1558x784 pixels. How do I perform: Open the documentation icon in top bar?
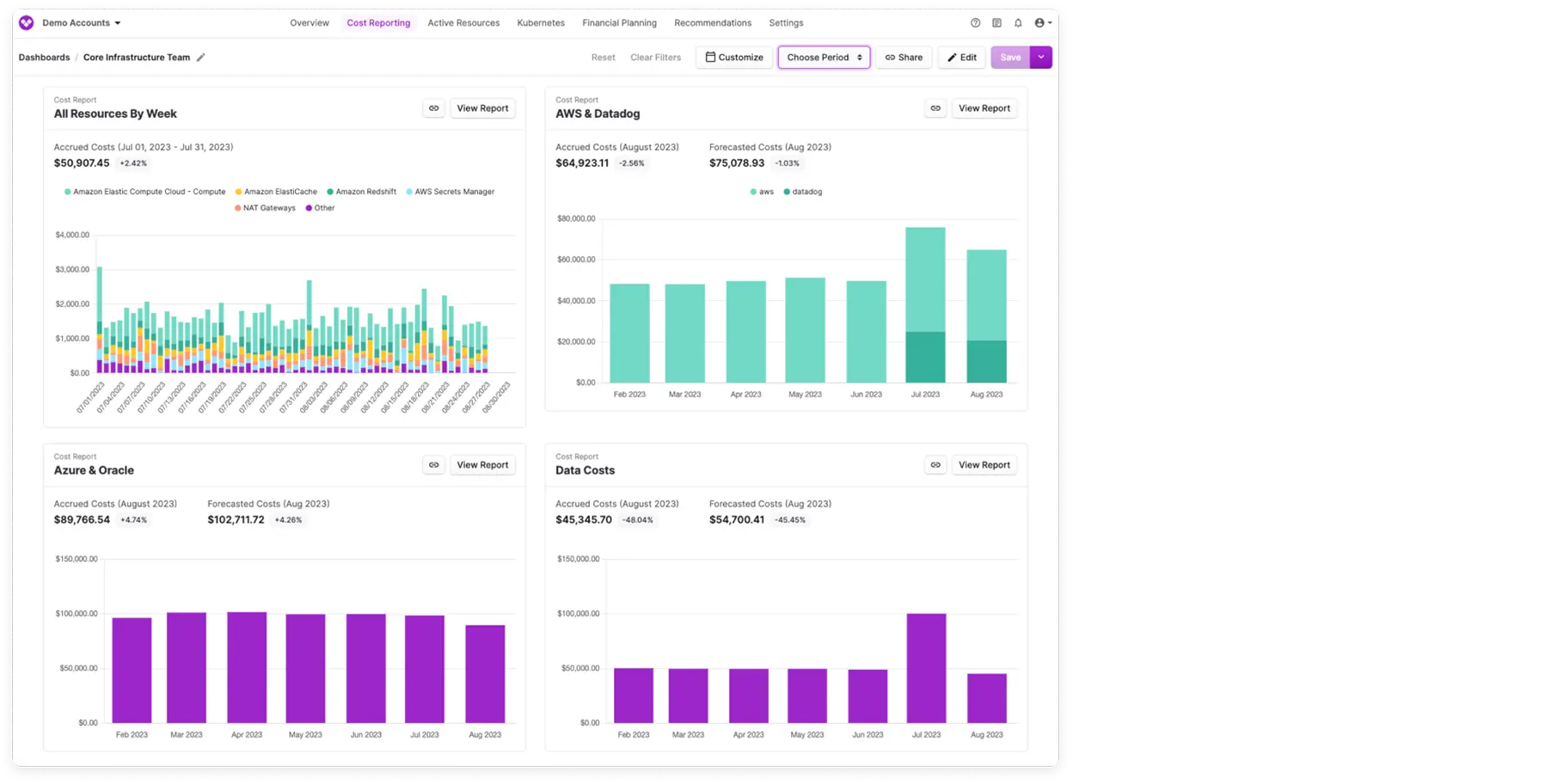[x=997, y=23]
